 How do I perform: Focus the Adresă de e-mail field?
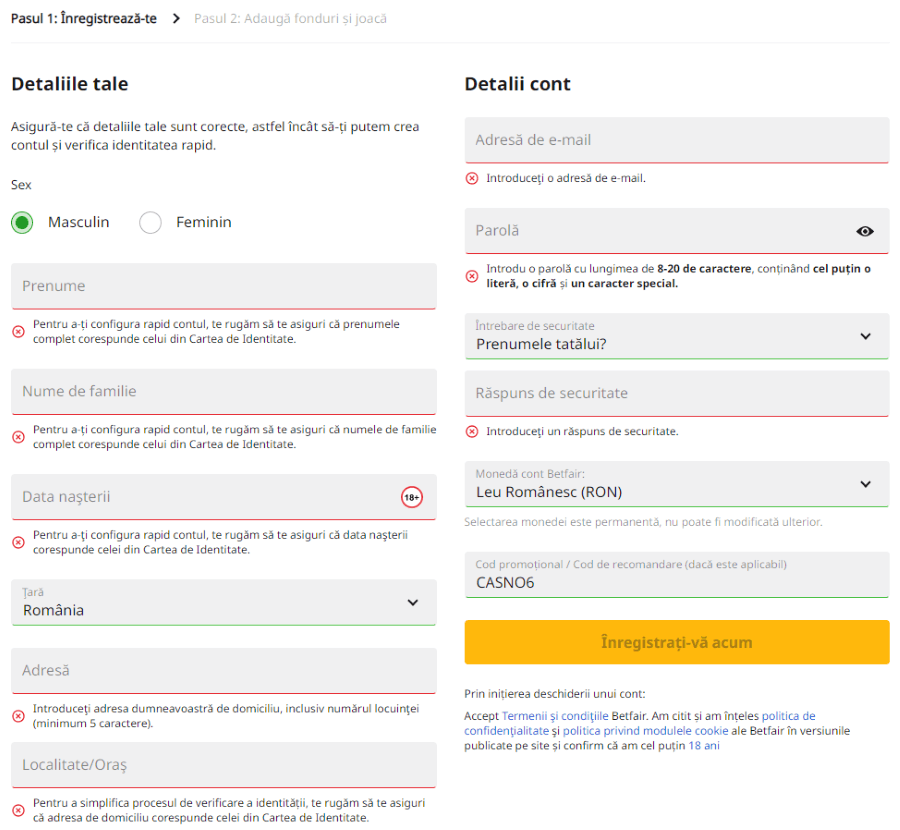click(x=677, y=140)
